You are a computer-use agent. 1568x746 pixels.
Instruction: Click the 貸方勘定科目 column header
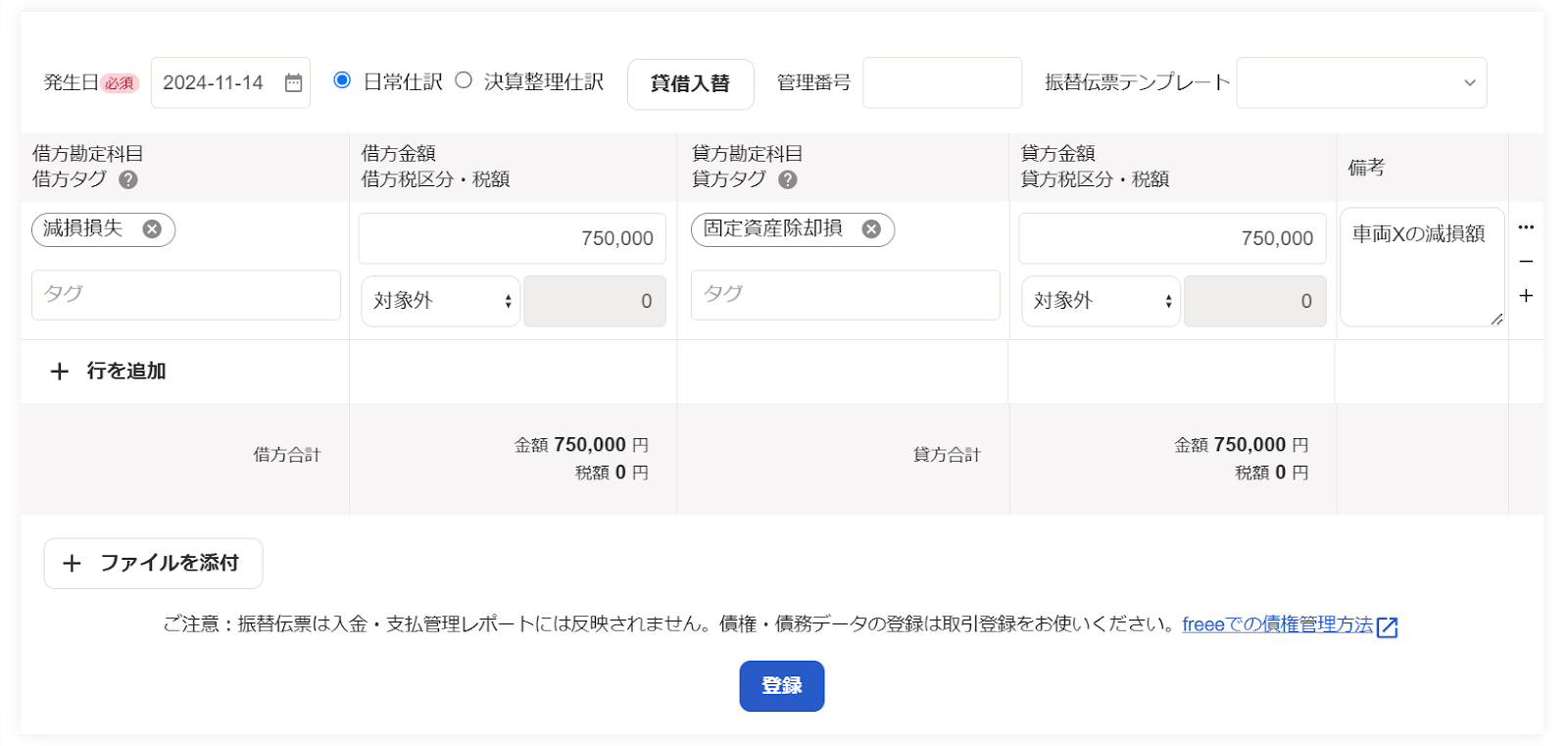coord(748,154)
